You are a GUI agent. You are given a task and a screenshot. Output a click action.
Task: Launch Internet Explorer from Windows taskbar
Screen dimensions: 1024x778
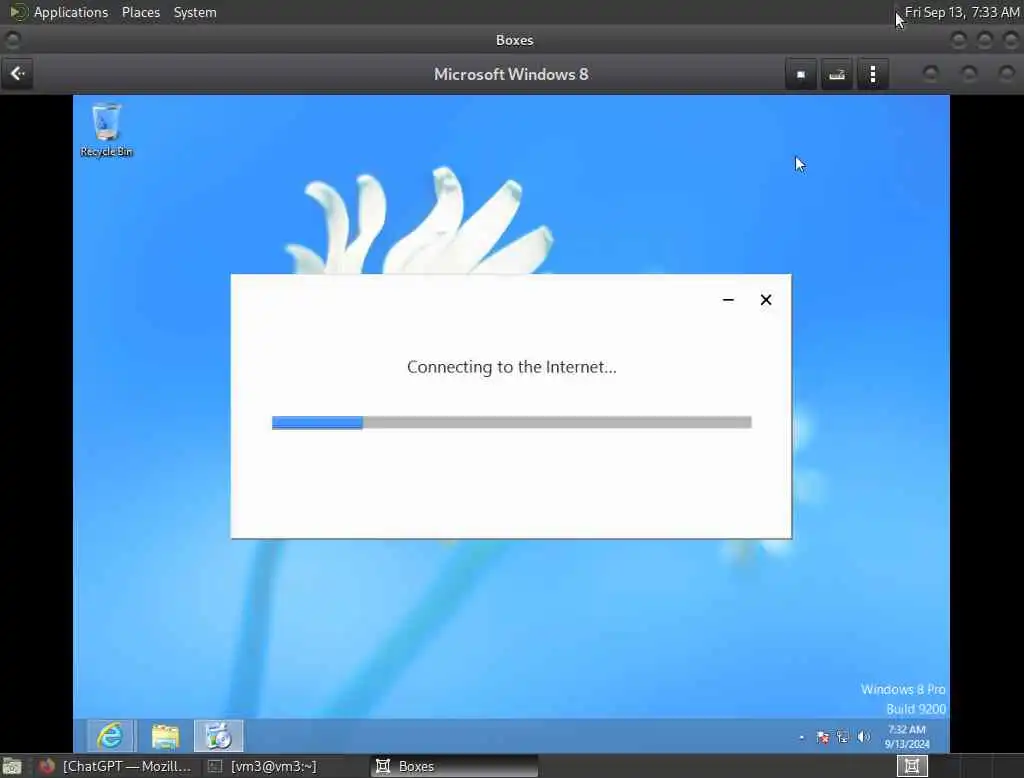(x=110, y=736)
